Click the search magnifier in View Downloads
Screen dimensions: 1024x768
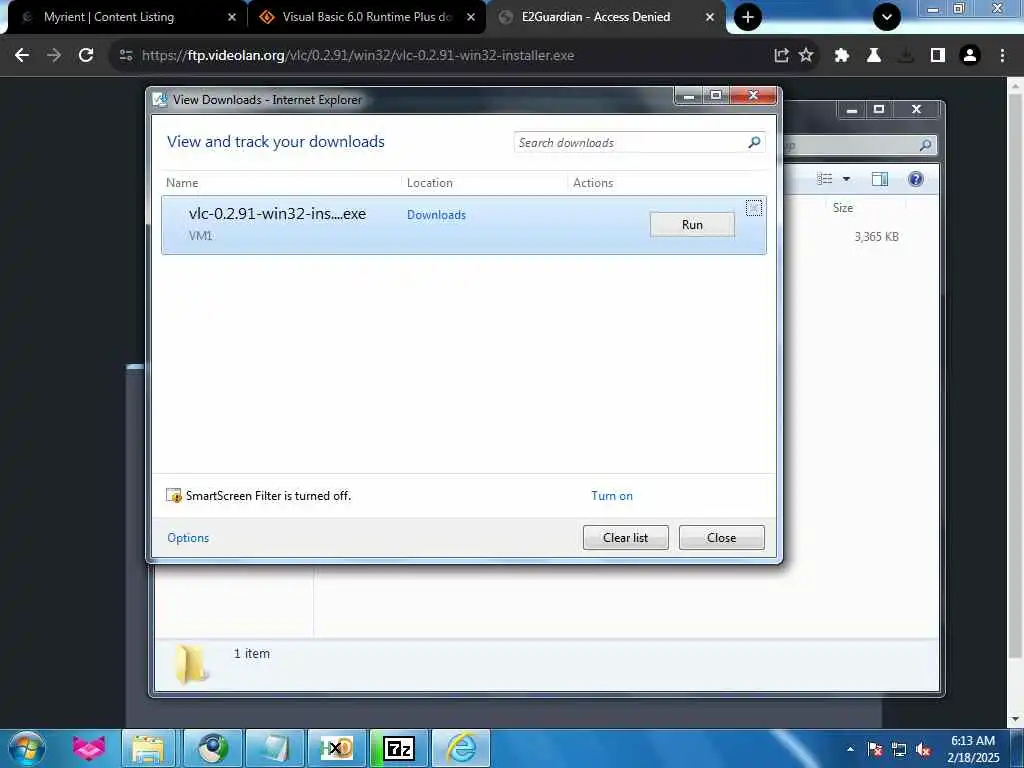pos(754,142)
